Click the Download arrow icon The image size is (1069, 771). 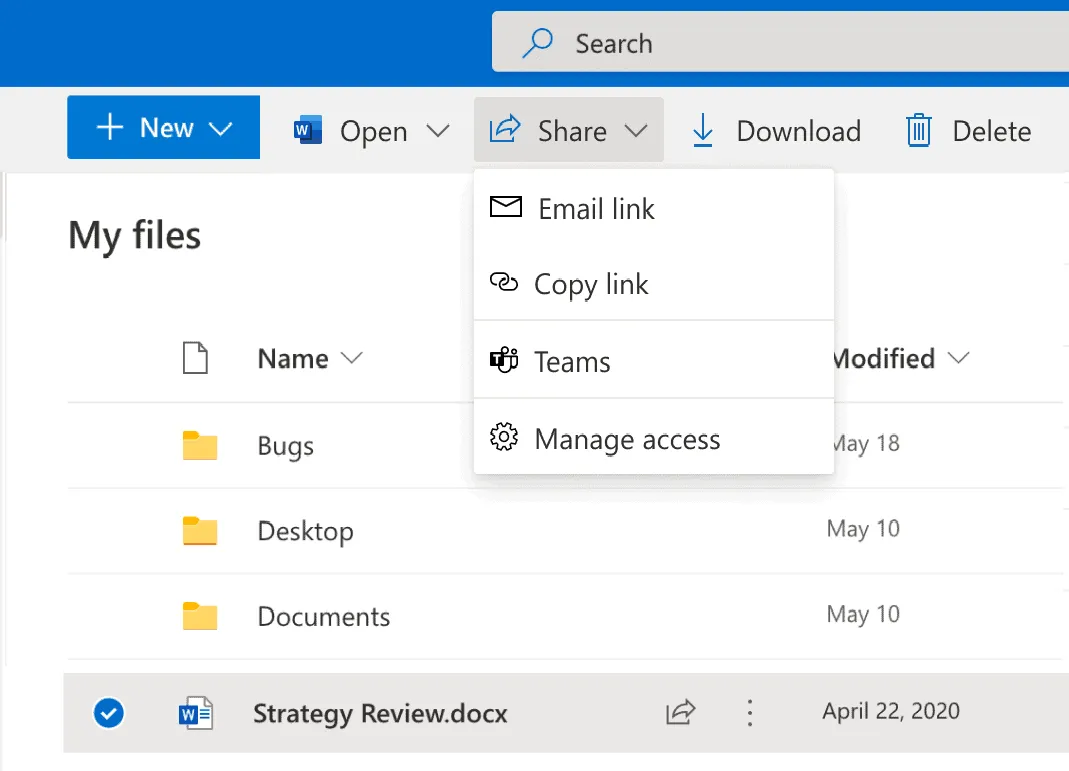click(702, 130)
